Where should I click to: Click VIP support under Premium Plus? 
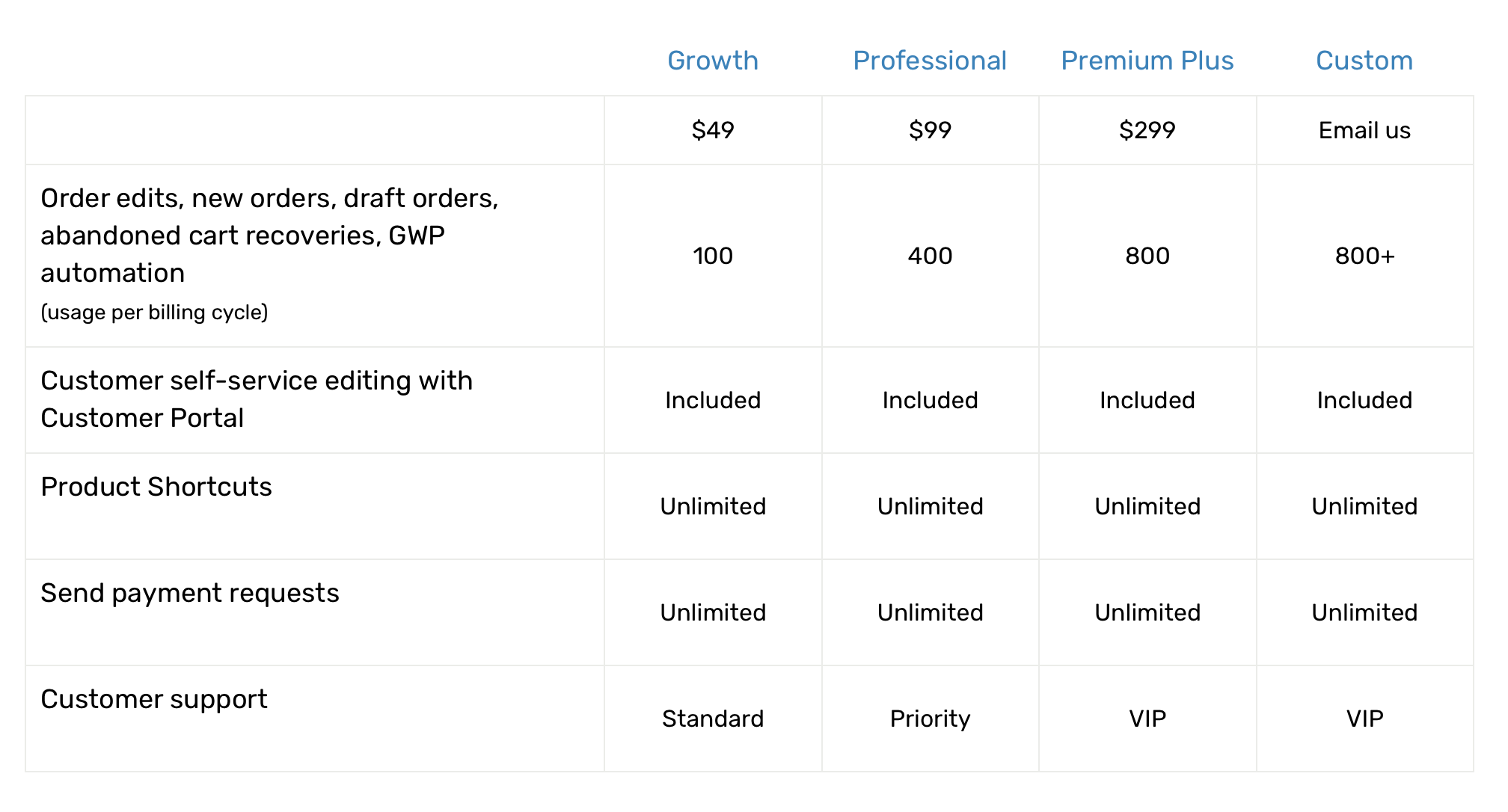click(1147, 719)
